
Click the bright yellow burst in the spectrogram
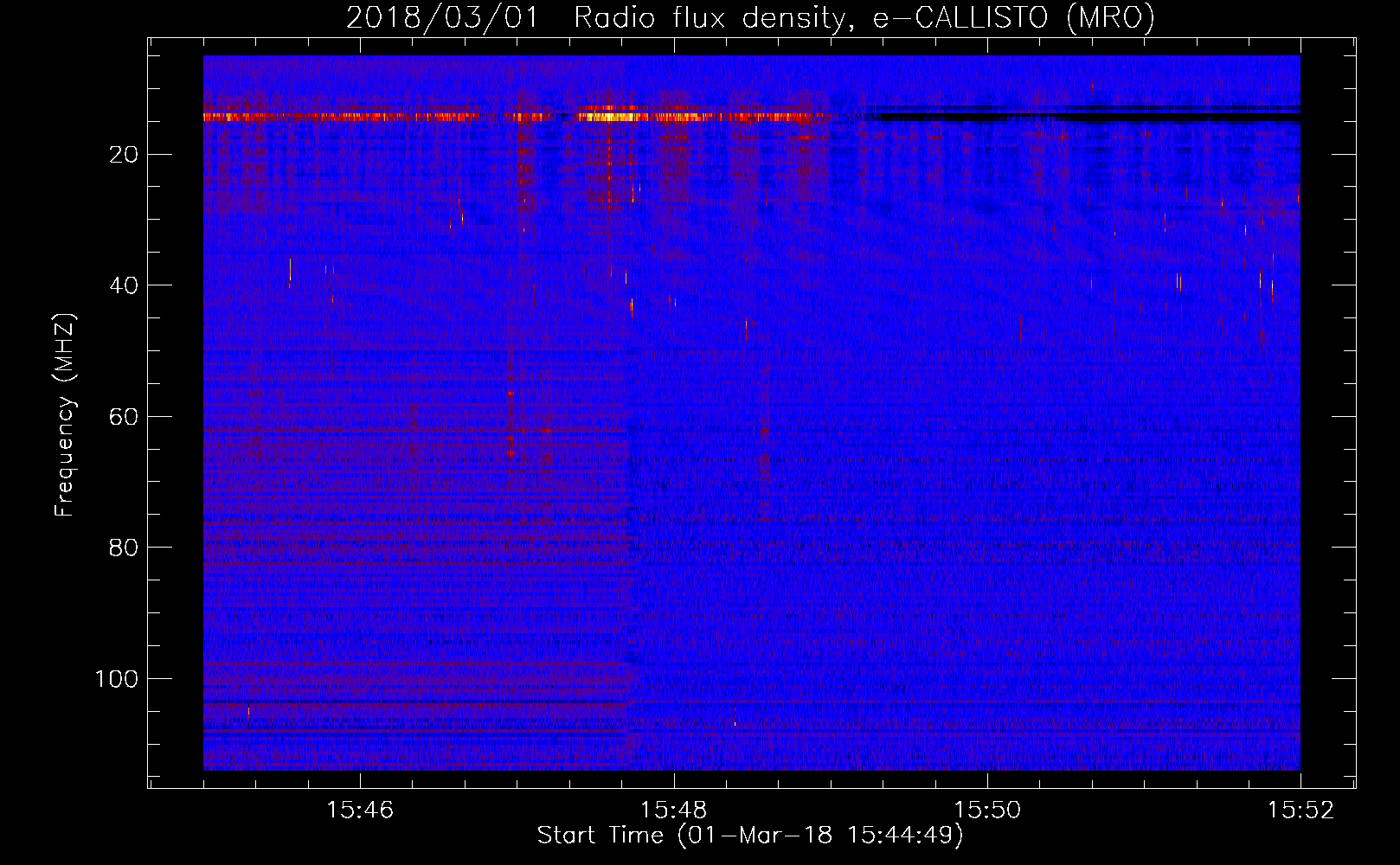click(x=611, y=115)
